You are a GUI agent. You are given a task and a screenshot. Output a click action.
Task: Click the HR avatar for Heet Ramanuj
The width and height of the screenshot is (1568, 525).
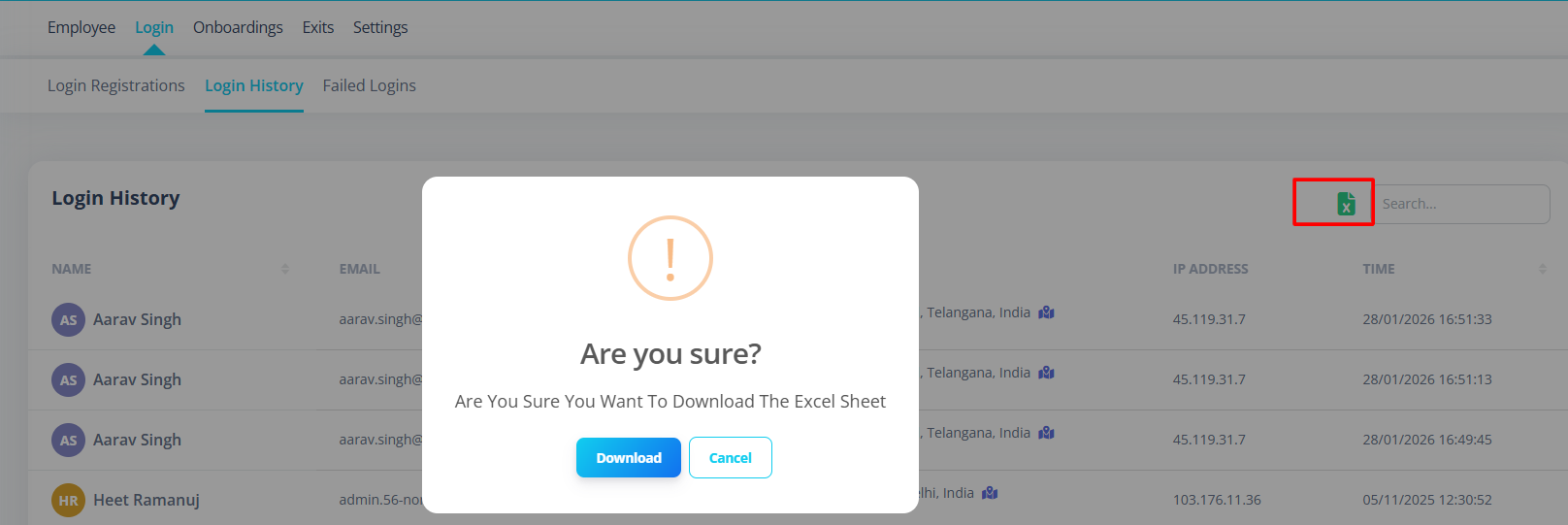[x=68, y=500]
